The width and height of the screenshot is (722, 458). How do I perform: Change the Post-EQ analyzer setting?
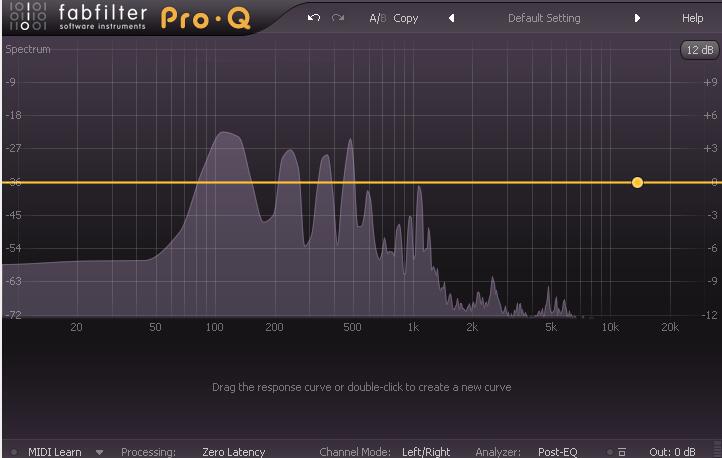tap(558, 452)
